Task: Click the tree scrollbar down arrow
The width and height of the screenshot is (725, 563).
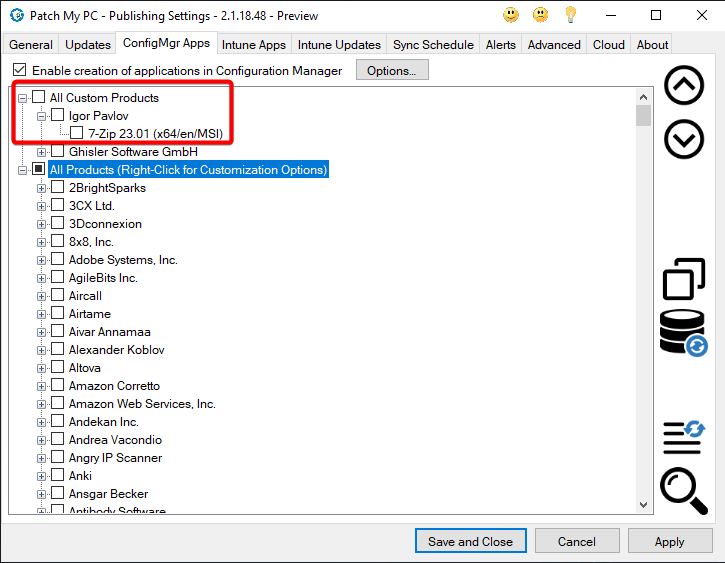Action: [643, 505]
